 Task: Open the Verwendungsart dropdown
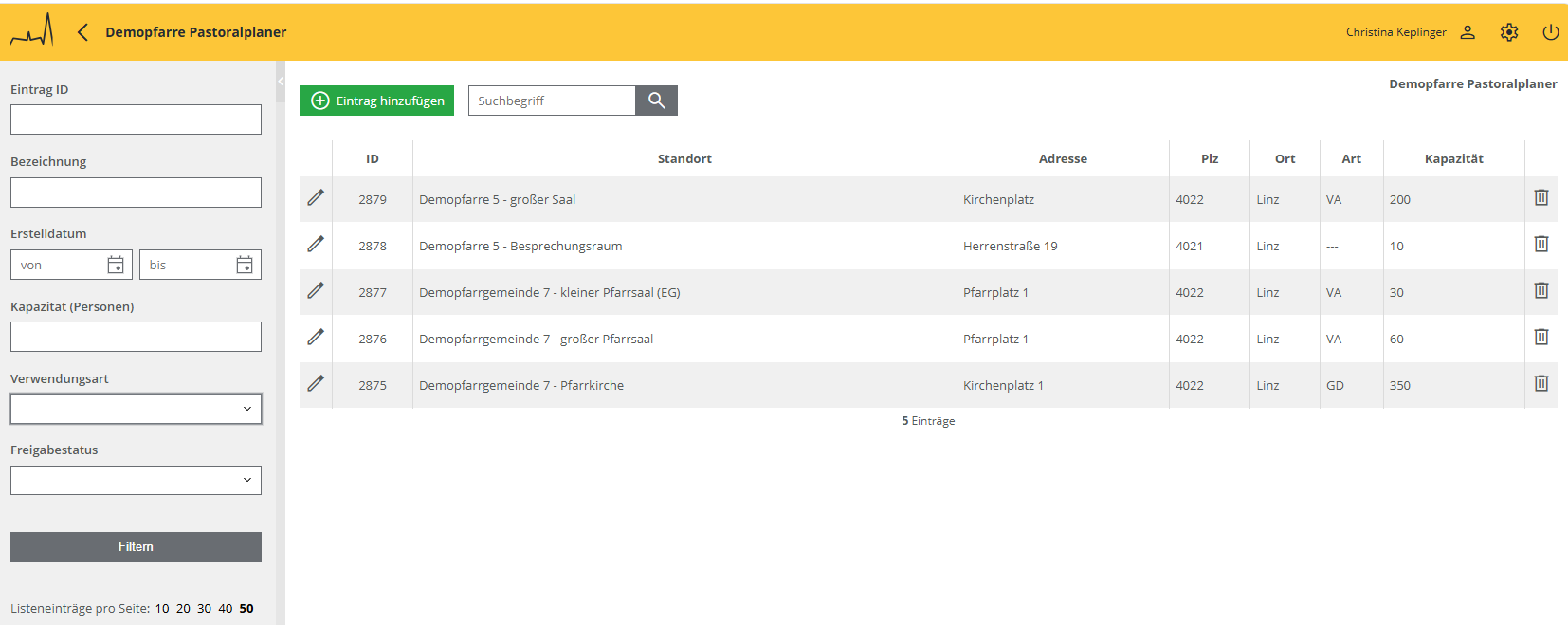click(136, 409)
